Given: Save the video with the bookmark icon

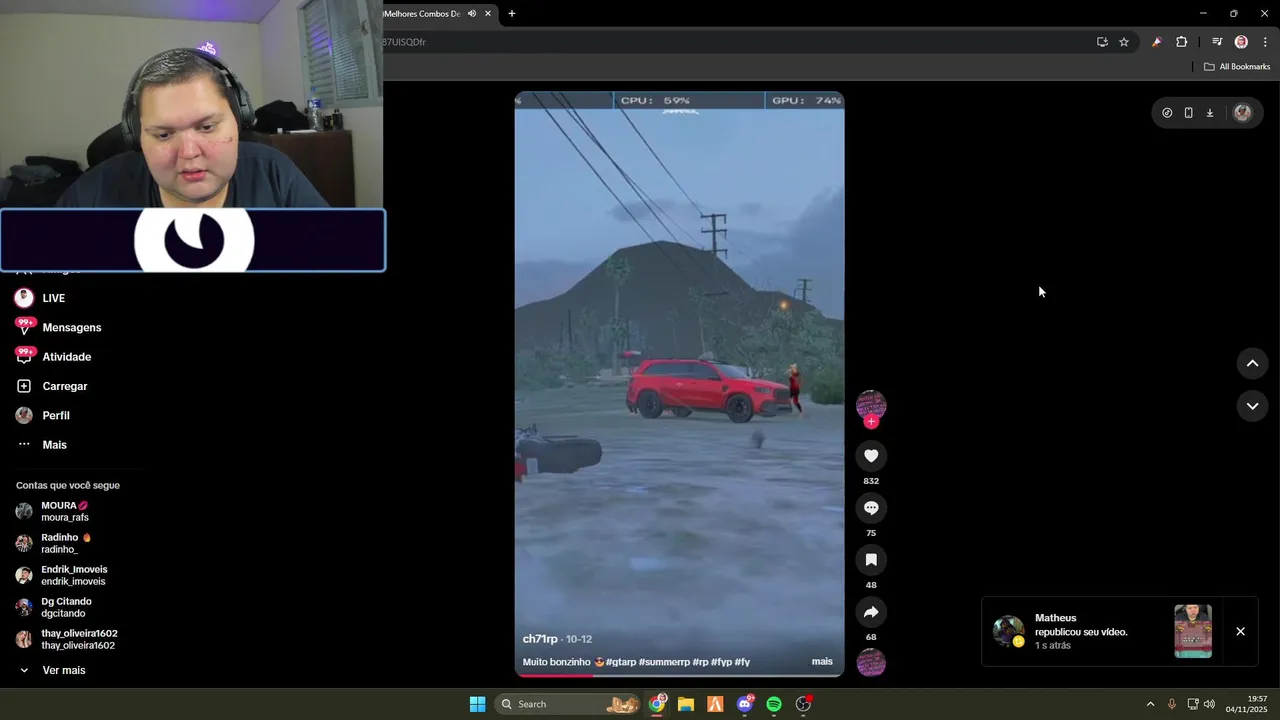Looking at the screenshot, I should tap(871, 560).
